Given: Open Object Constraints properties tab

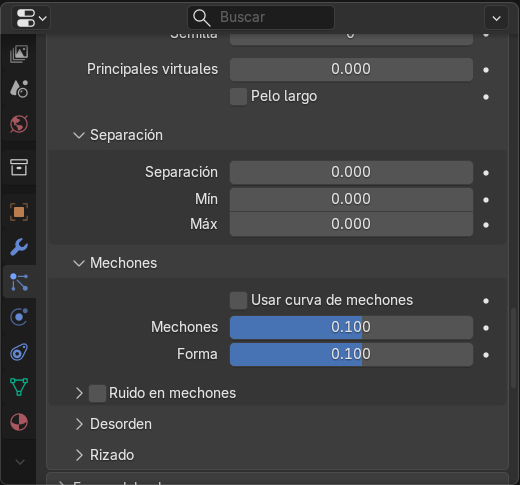Looking at the screenshot, I should 19,352.
